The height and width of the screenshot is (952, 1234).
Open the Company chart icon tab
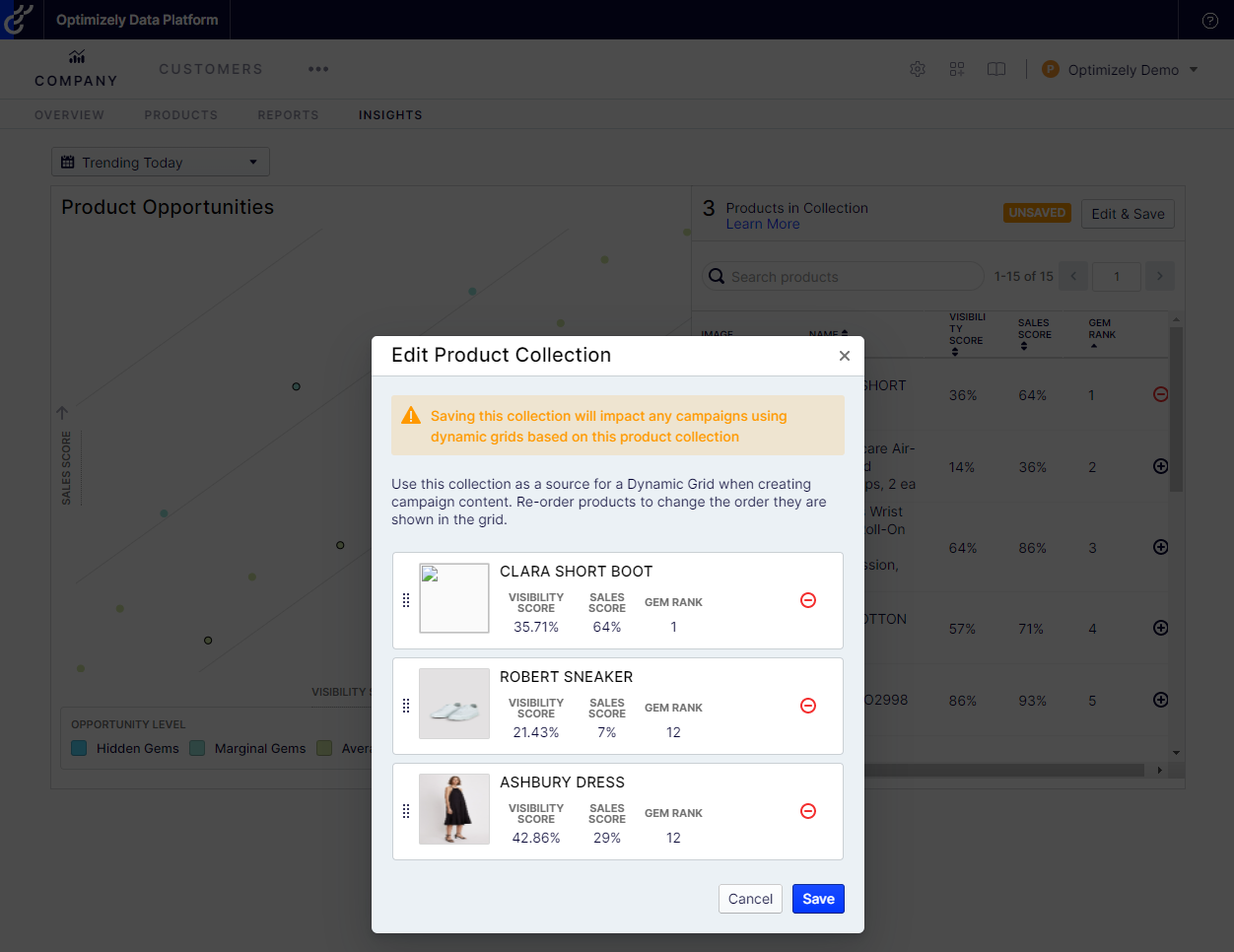tap(76, 57)
